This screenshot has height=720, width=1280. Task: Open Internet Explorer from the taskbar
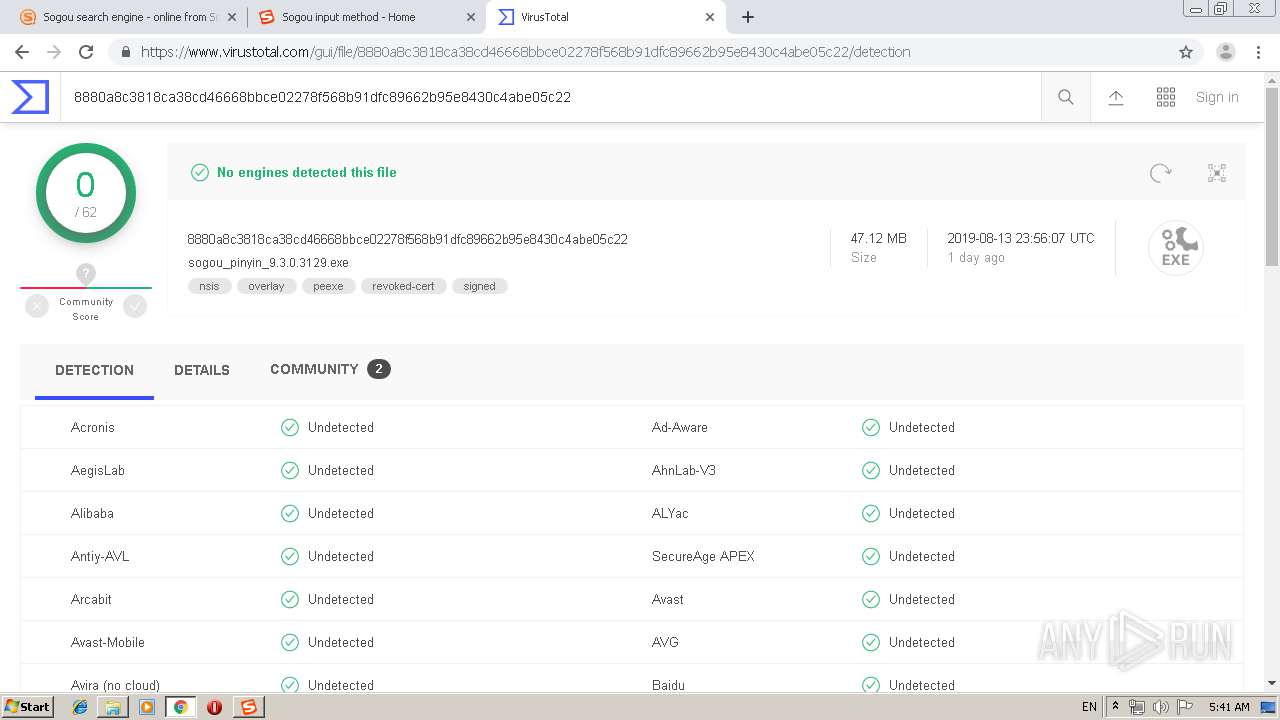pyautogui.click(x=80, y=707)
